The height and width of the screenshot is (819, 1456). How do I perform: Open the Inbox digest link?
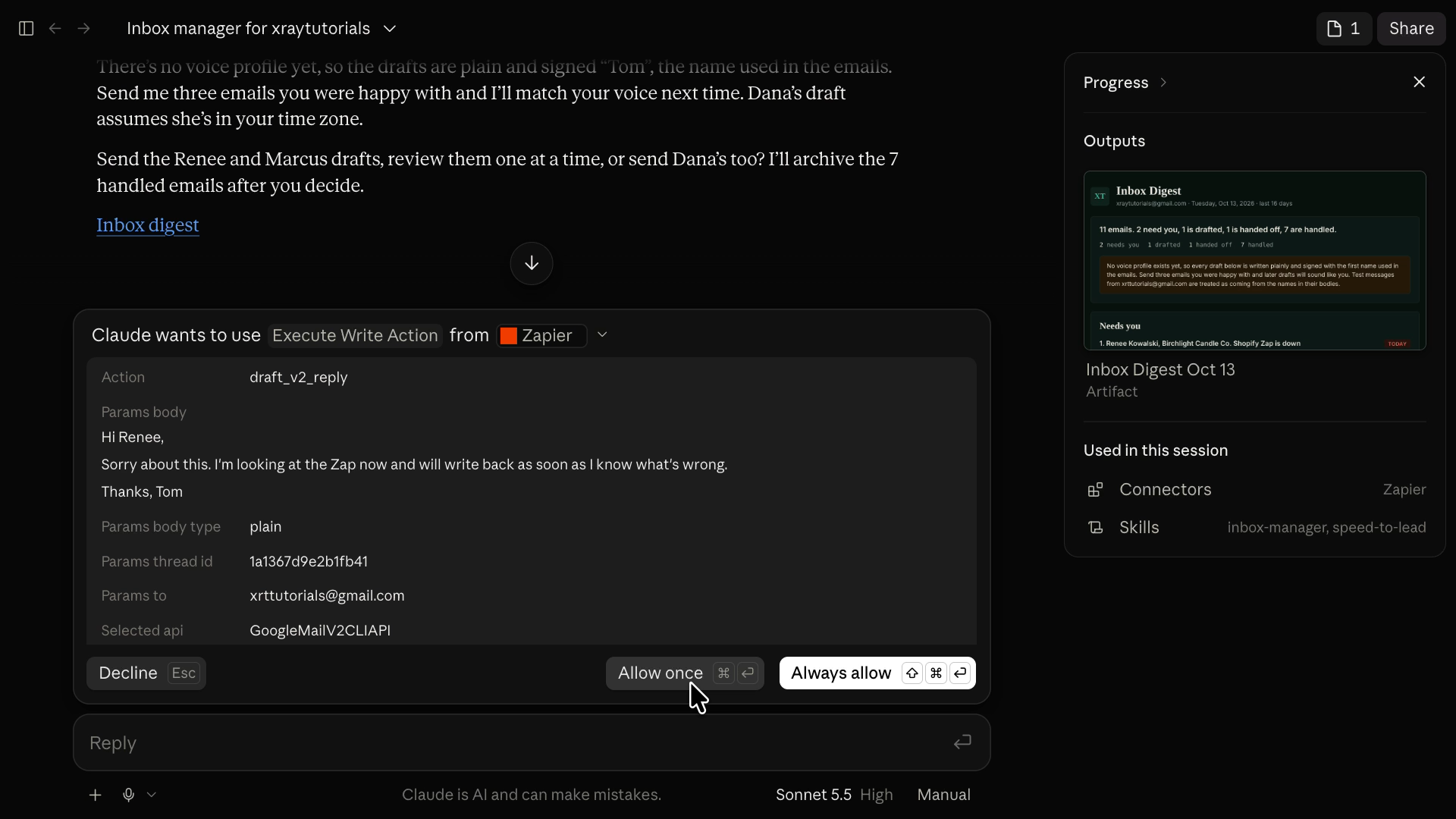[x=148, y=225]
